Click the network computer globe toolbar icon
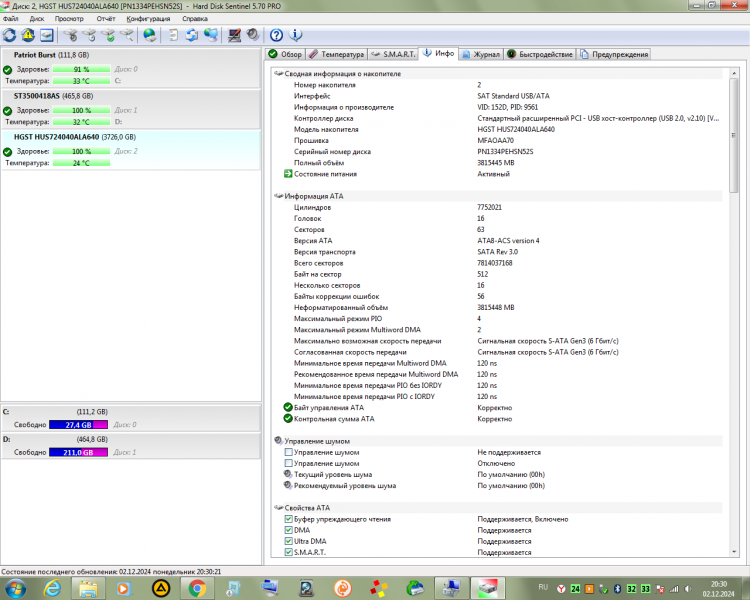 (211, 35)
